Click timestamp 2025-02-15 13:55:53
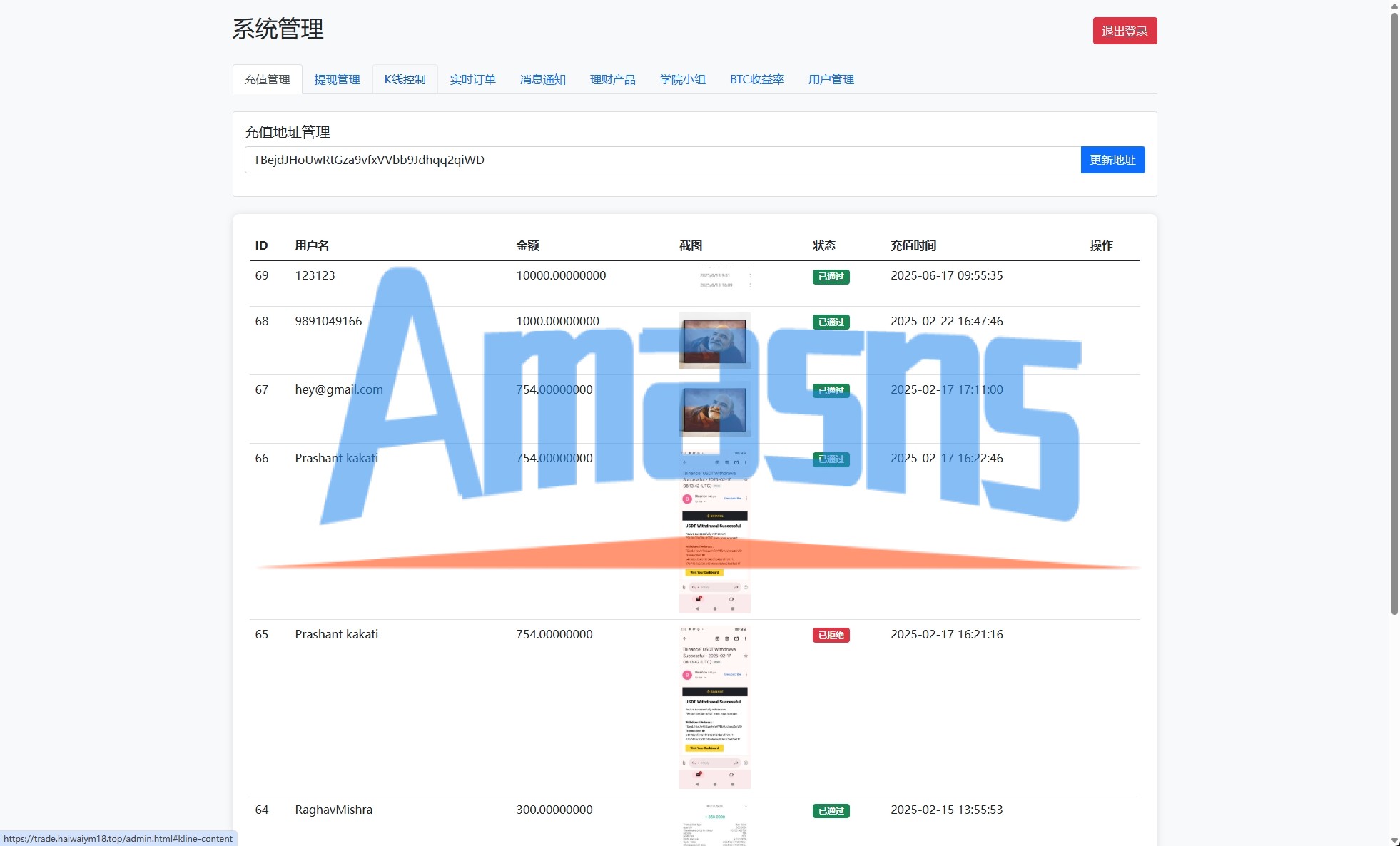The image size is (1400, 846). pos(947,810)
